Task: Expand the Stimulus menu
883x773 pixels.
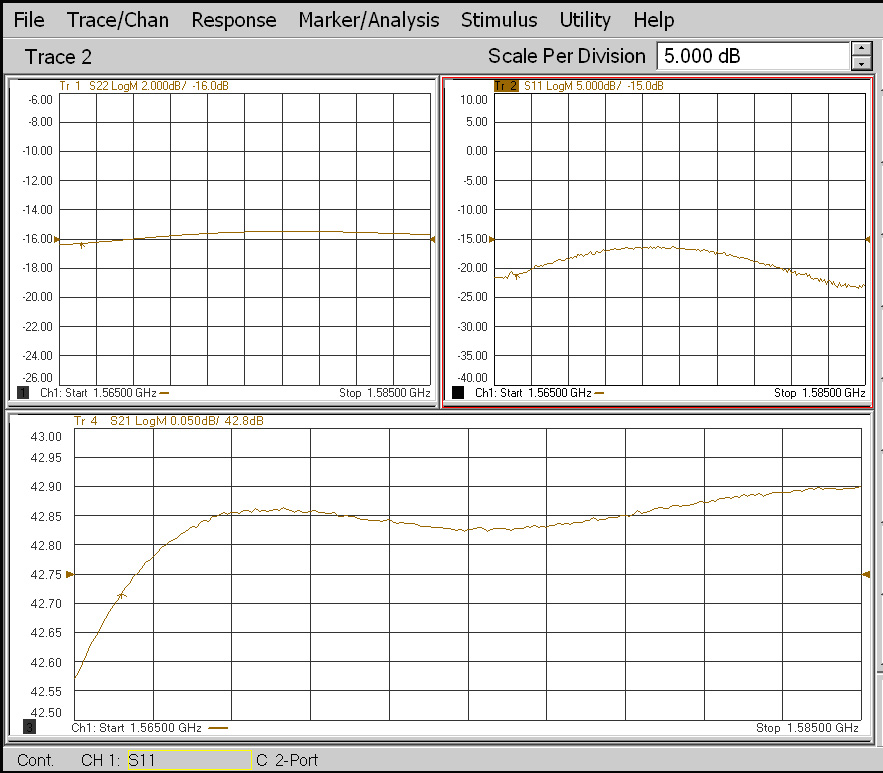Action: click(499, 20)
